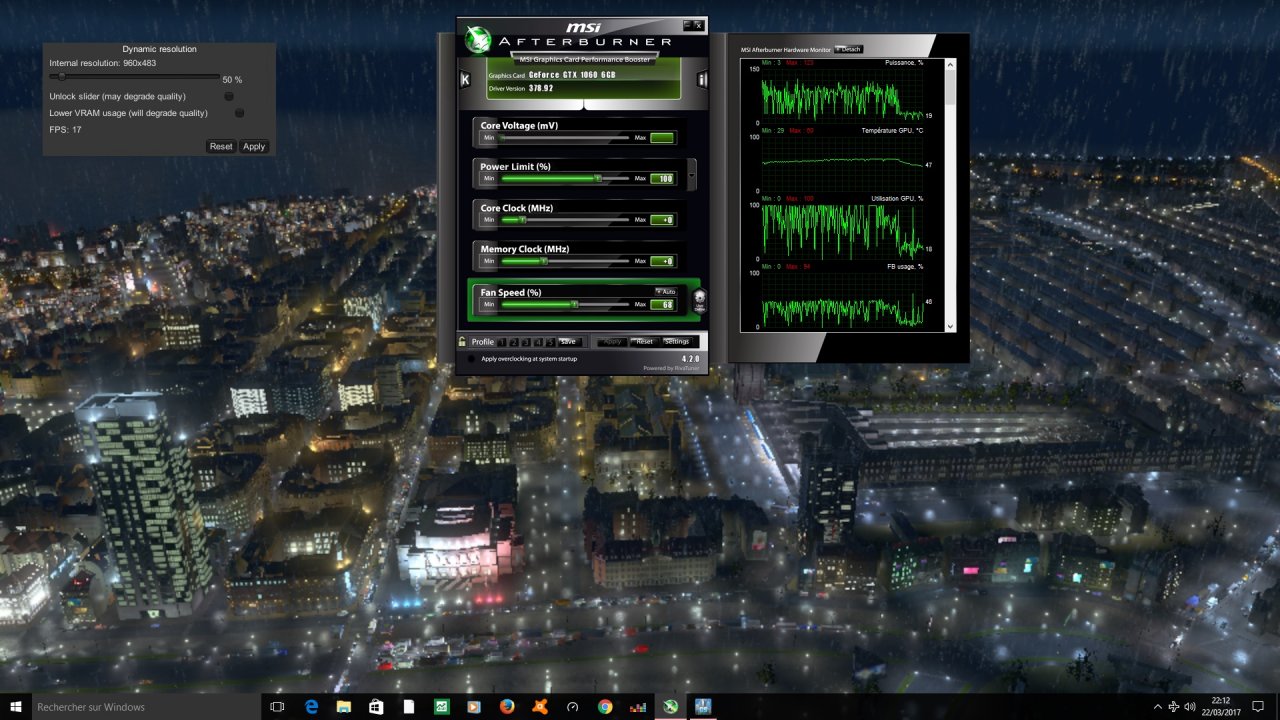Open the equalizer bars taskbar icon
This screenshot has height=720, width=1280.
[638, 706]
